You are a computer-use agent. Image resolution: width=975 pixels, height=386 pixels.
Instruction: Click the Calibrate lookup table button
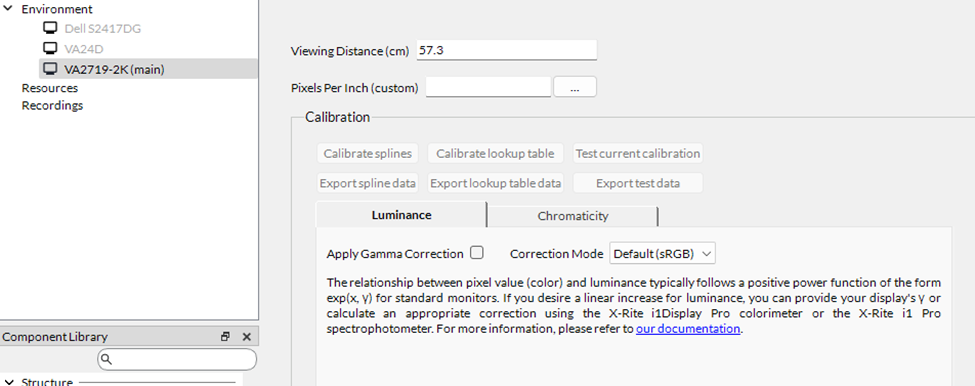coord(495,153)
